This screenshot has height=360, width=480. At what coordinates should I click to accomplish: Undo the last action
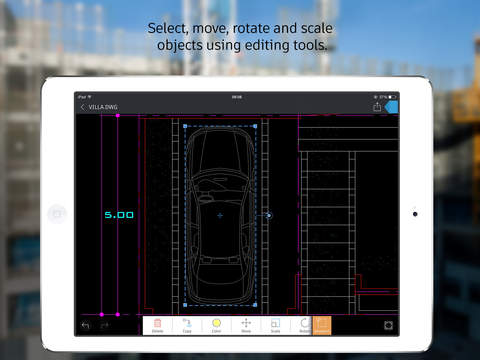coord(86,325)
